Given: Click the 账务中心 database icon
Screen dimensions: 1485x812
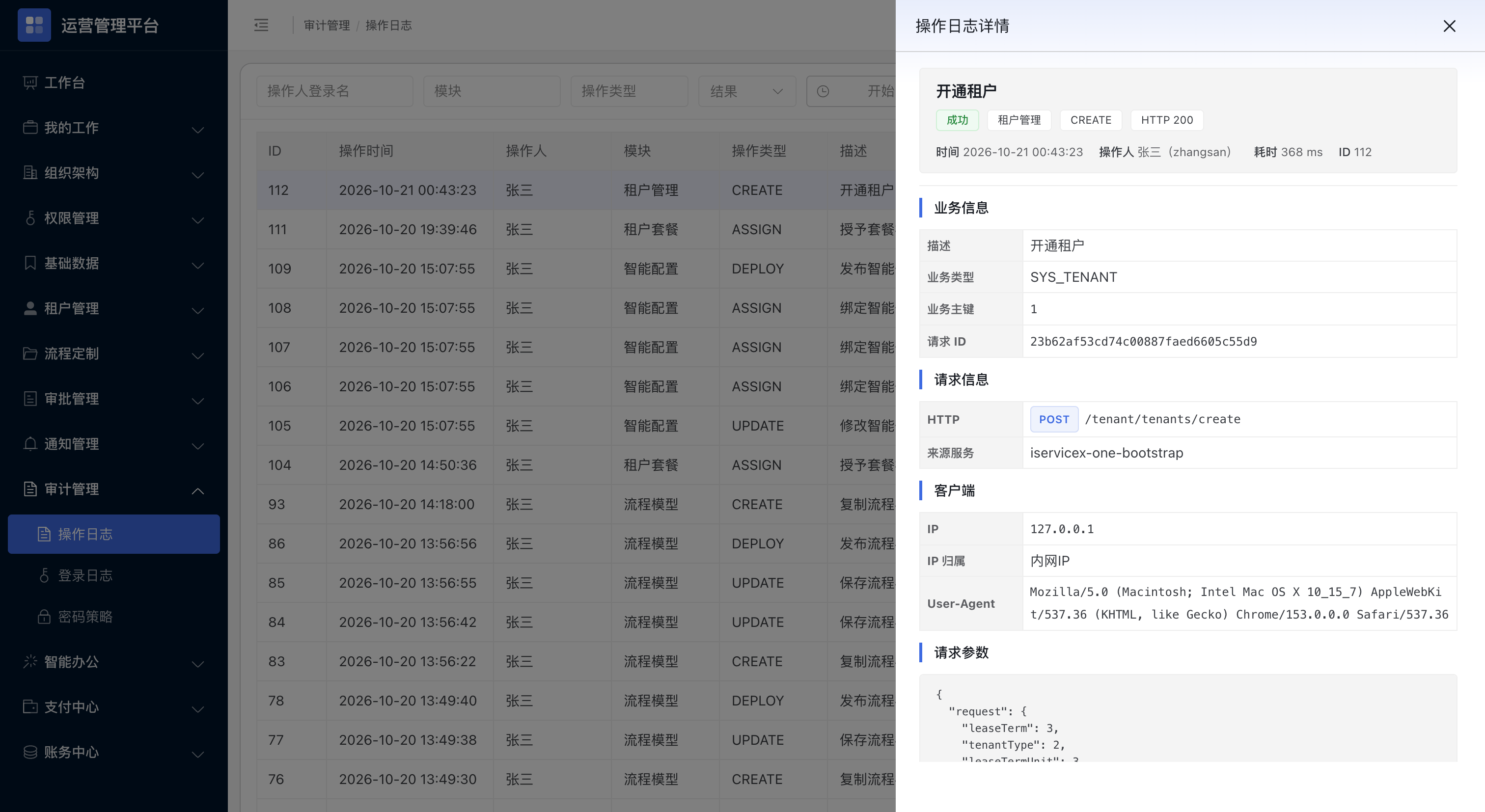Looking at the screenshot, I should 30,752.
